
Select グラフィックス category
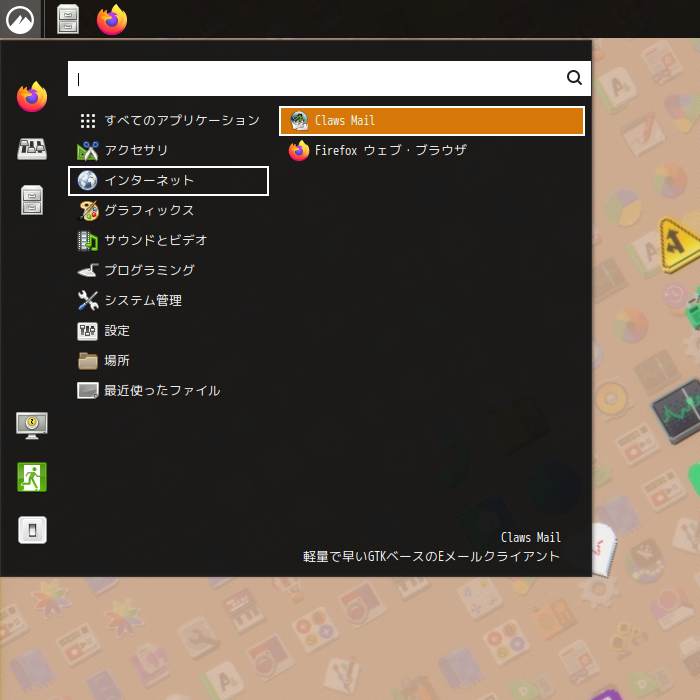coord(168,211)
